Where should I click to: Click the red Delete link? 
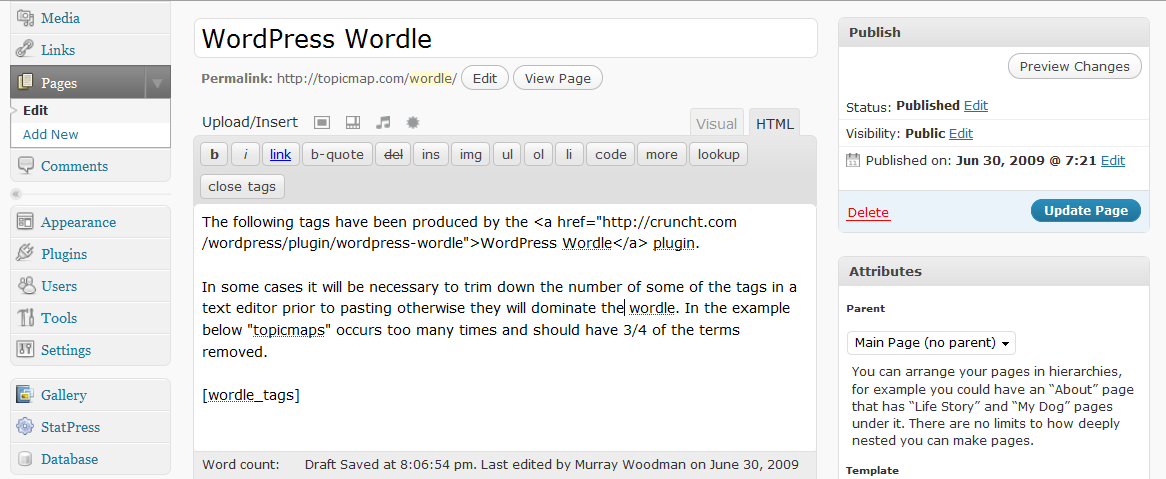(868, 213)
